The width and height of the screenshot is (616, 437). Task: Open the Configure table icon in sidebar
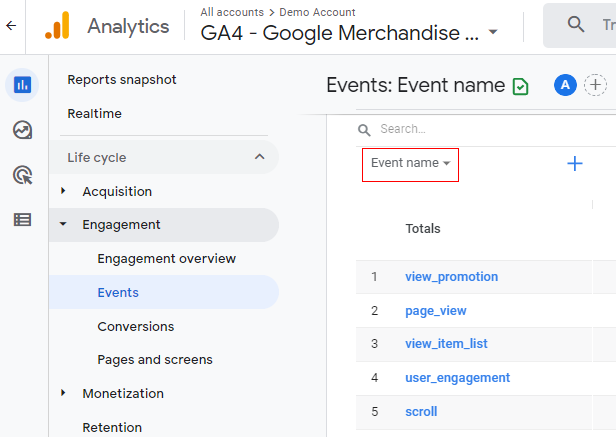tap(22, 220)
